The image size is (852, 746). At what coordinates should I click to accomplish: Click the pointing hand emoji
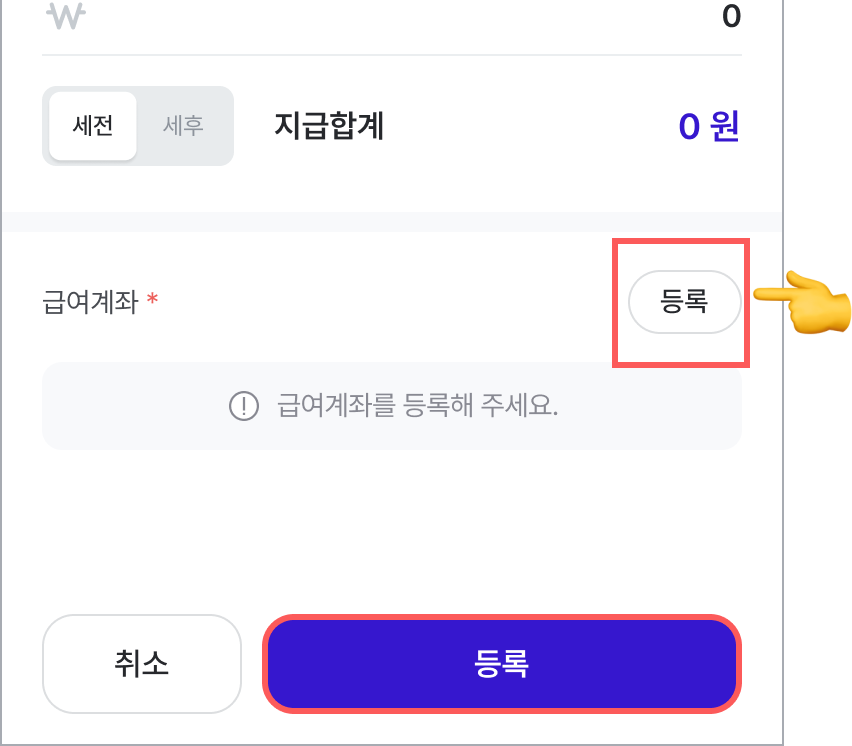(803, 302)
